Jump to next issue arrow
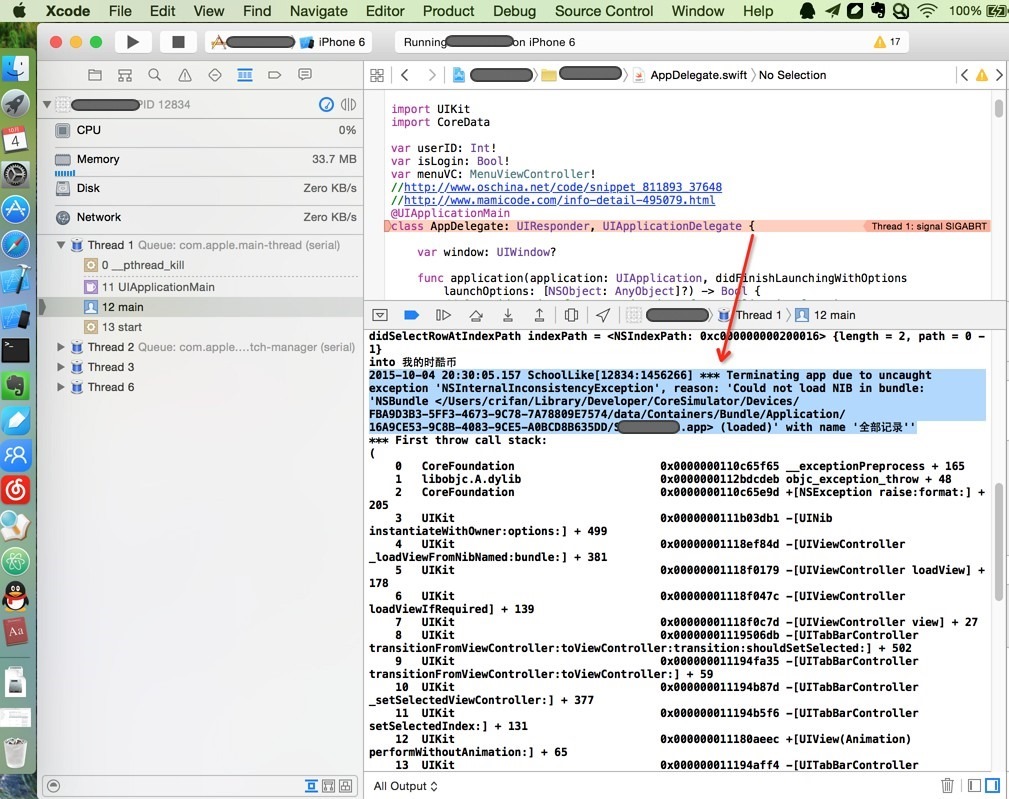Viewport: 1009px width, 799px height. click(999, 75)
